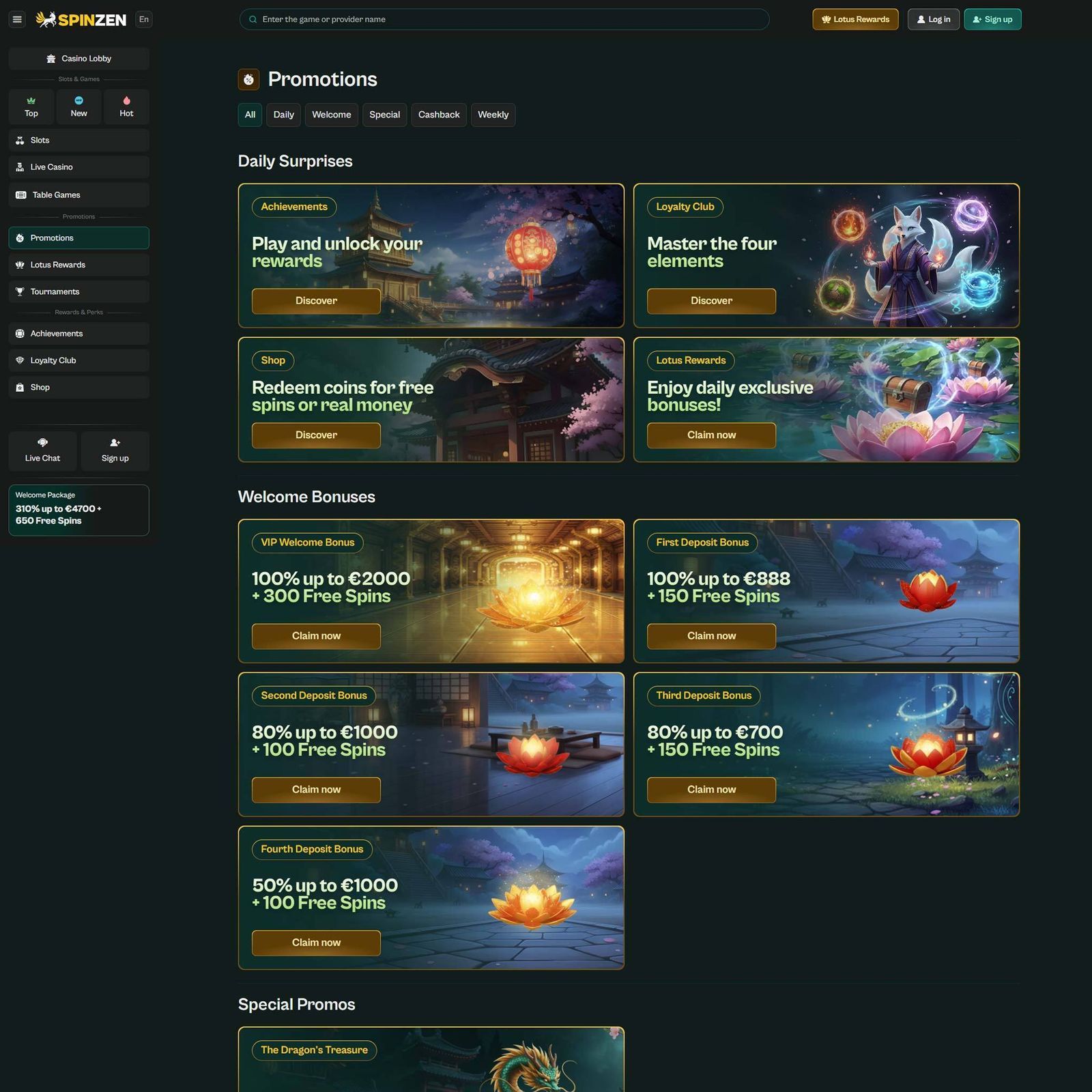Screen dimensions: 1092x1092
Task: Click Discover on Achievements card
Action: [x=316, y=301]
